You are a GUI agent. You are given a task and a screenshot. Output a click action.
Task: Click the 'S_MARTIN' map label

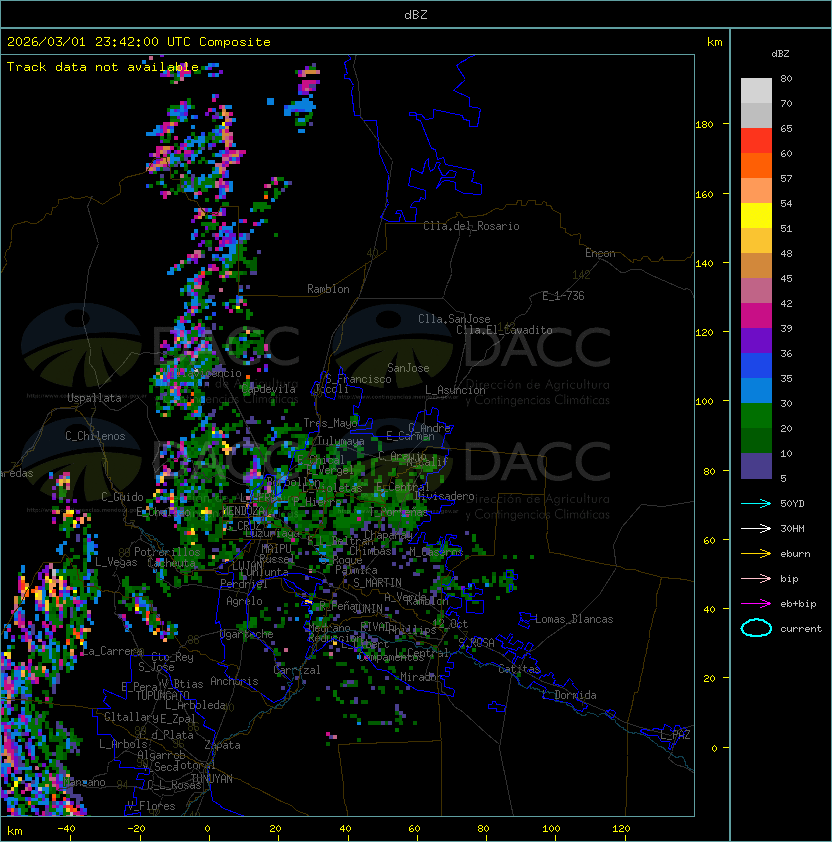[377, 583]
